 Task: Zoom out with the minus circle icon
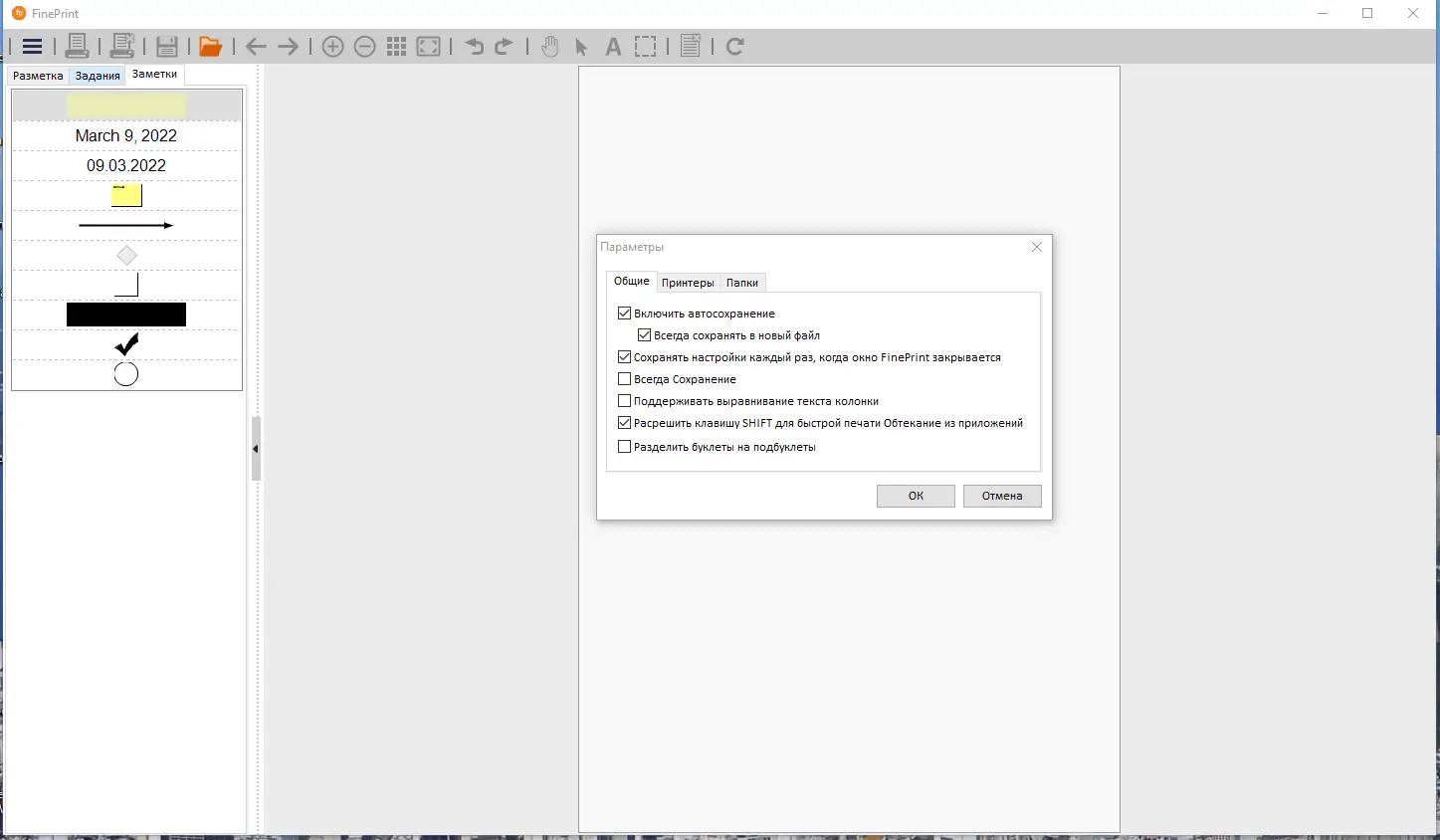click(365, 46)
